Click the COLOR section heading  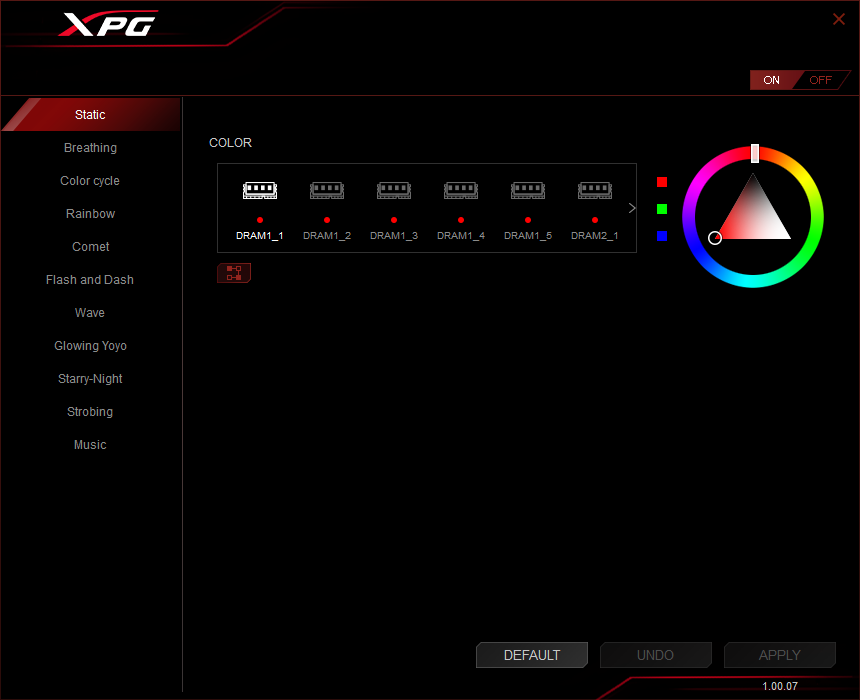tap(230, 143)
